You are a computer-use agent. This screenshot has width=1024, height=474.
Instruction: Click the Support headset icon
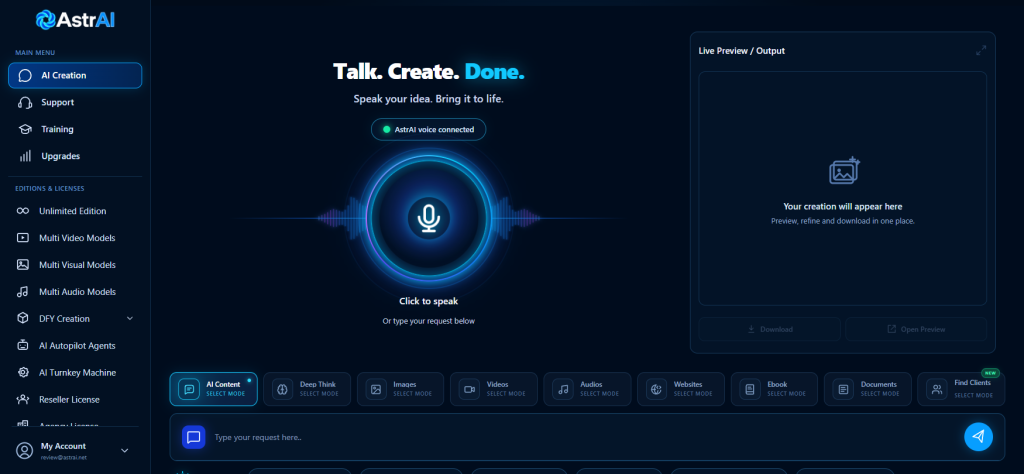25,103
